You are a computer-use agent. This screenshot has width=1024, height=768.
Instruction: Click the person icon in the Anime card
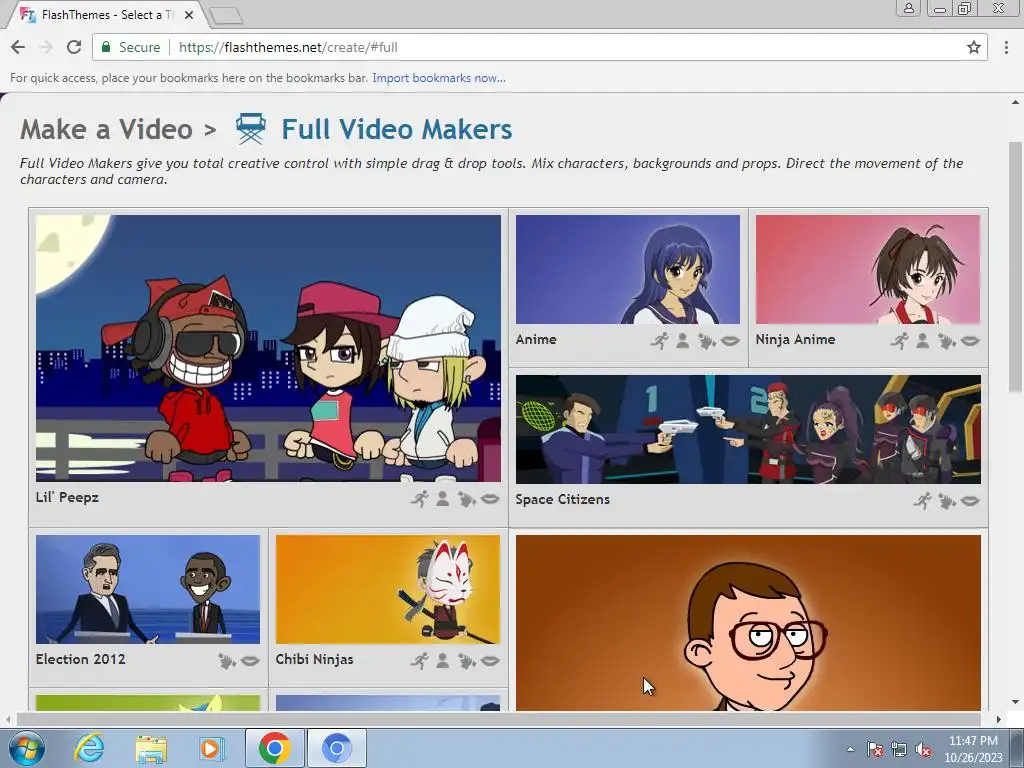coord(682,340)
